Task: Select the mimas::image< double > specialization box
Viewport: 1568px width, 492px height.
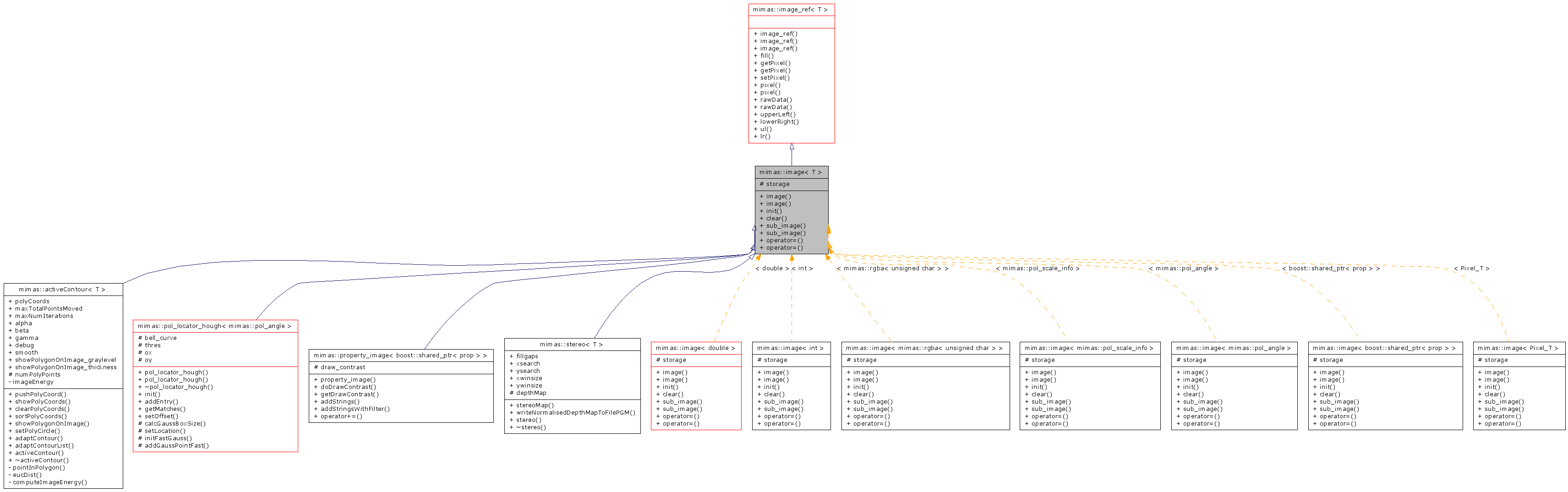Action: (697, 348)
